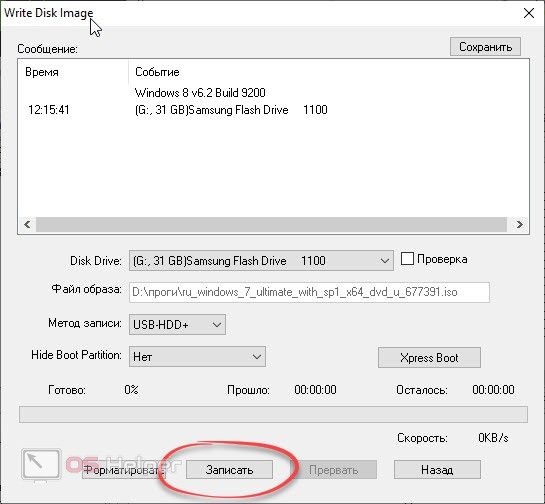Open the Disk Drive dropdown
This screenshot has width=545, height=504.
pos(261,261)
